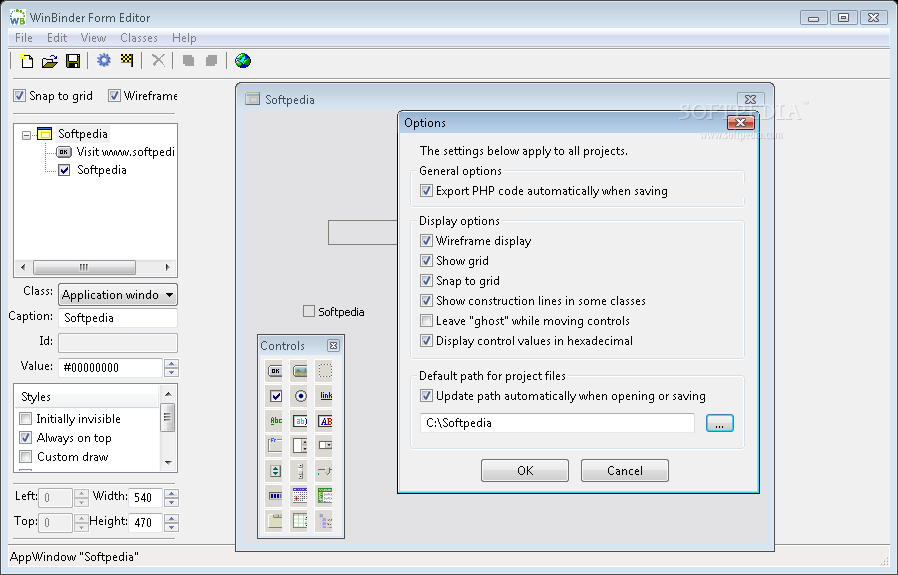
Task: Toggle the Show grid checkbox
Action: (x=426, y=261)
